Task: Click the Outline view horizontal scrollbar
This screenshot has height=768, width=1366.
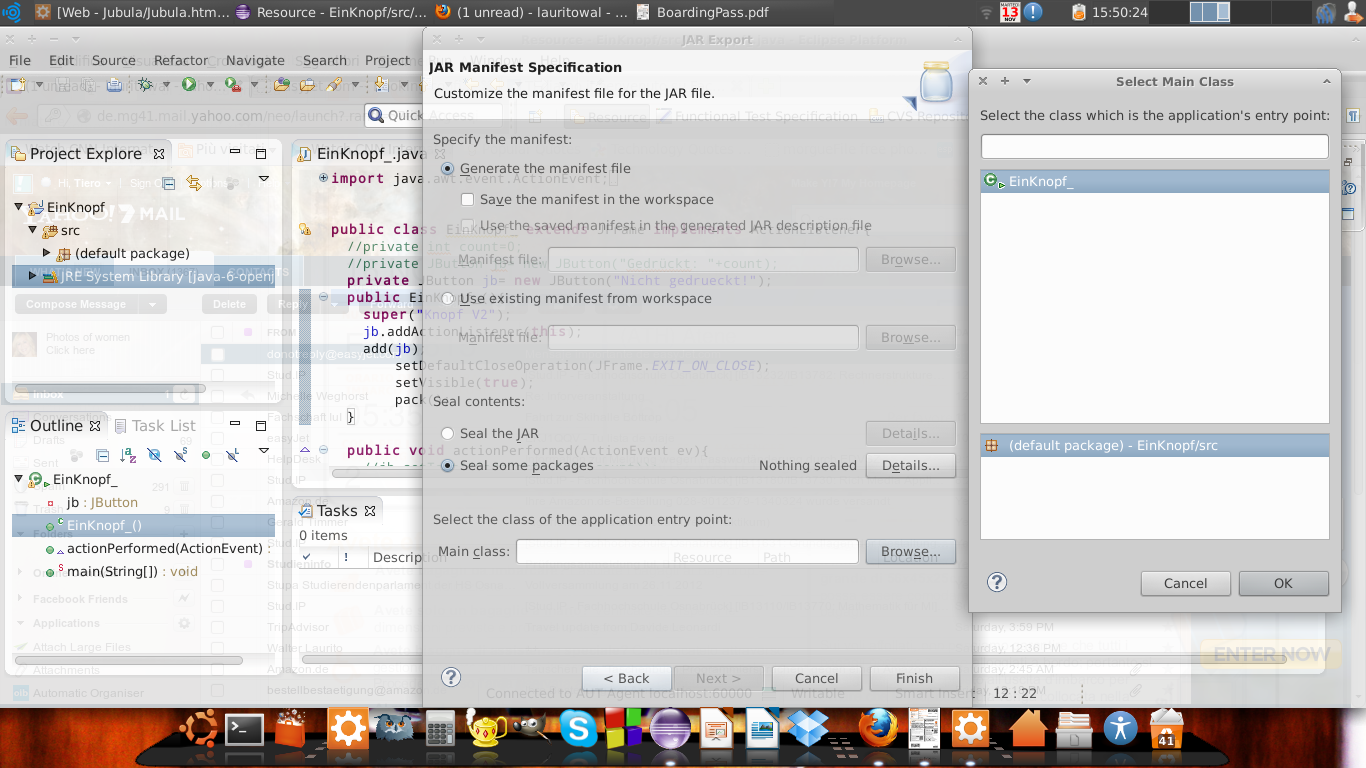Action: 127,660
